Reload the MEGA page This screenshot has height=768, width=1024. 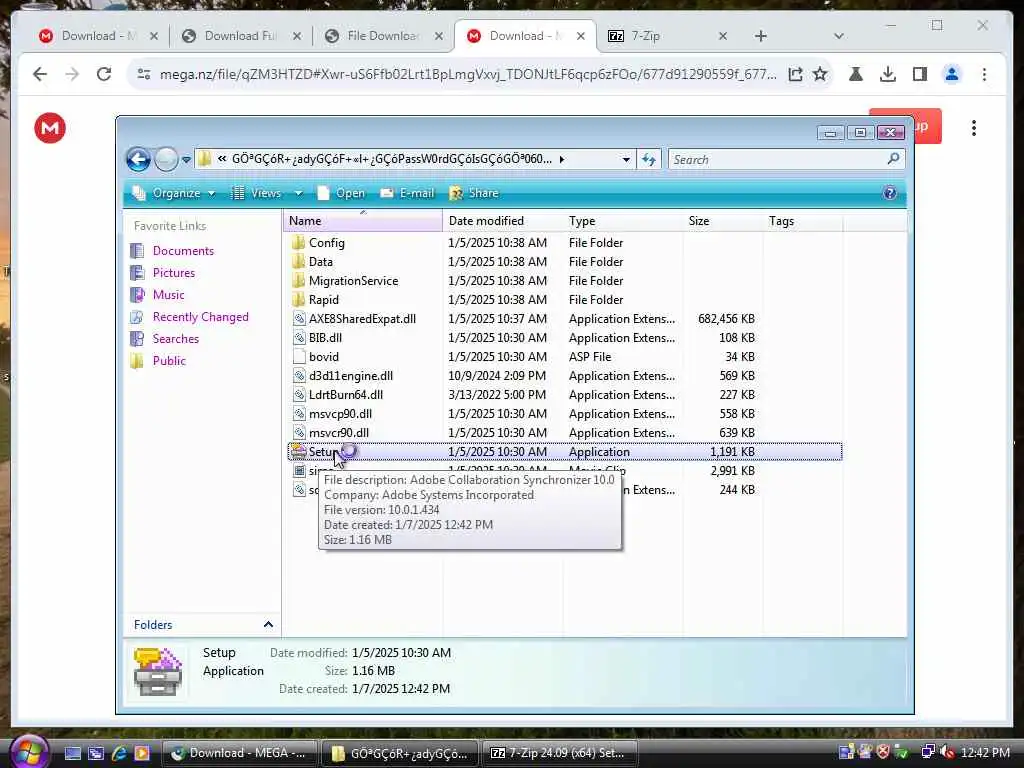coord(104,74)
